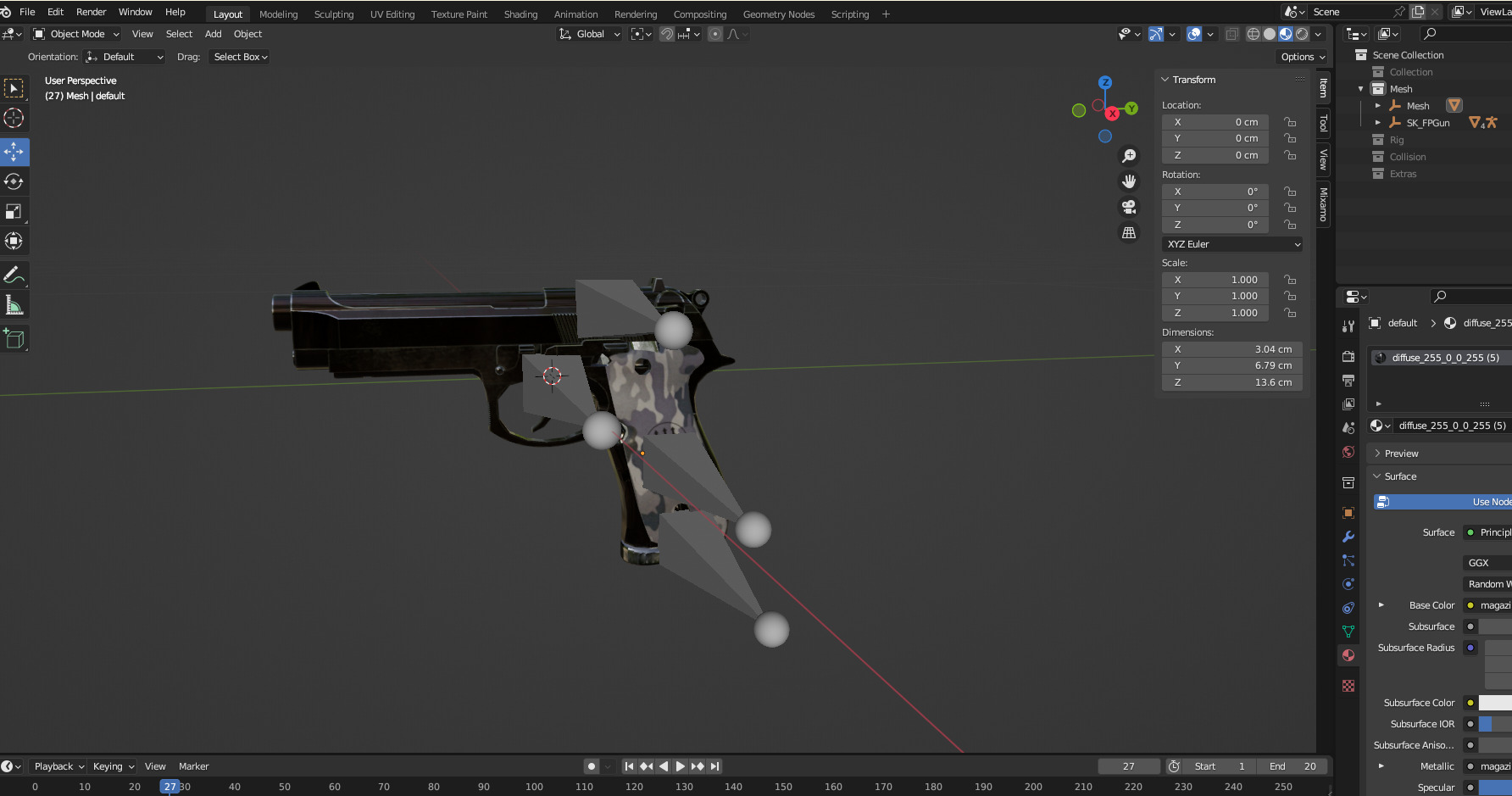
Task: Toggle lock on Scale X
Action: point(1290,280)
